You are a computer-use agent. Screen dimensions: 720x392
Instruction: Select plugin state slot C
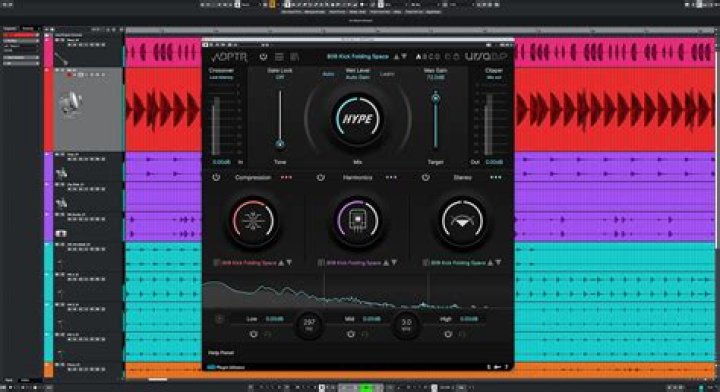coord(431,57)
